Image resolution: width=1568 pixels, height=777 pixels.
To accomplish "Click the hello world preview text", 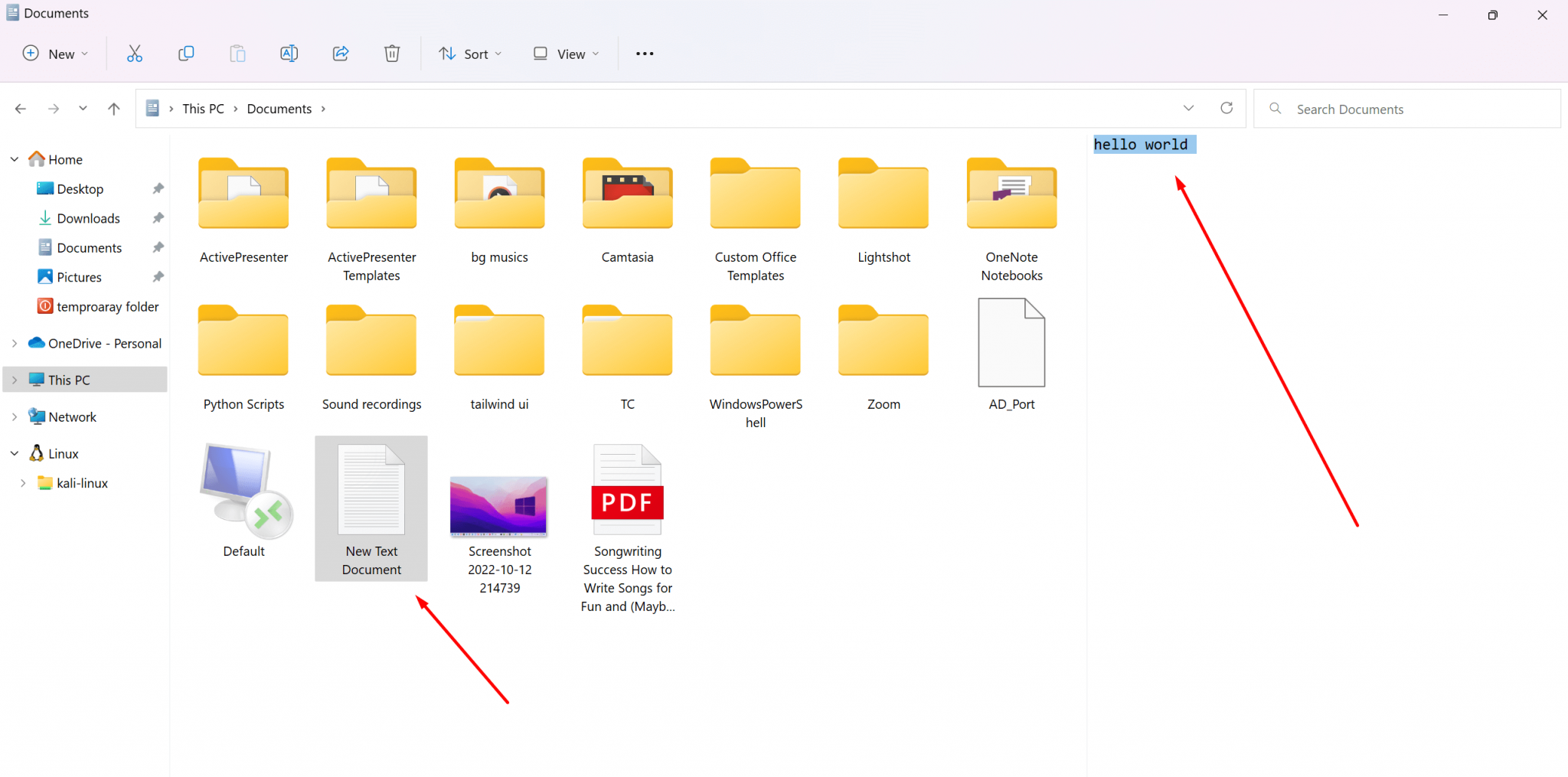I will (1141, 145).
